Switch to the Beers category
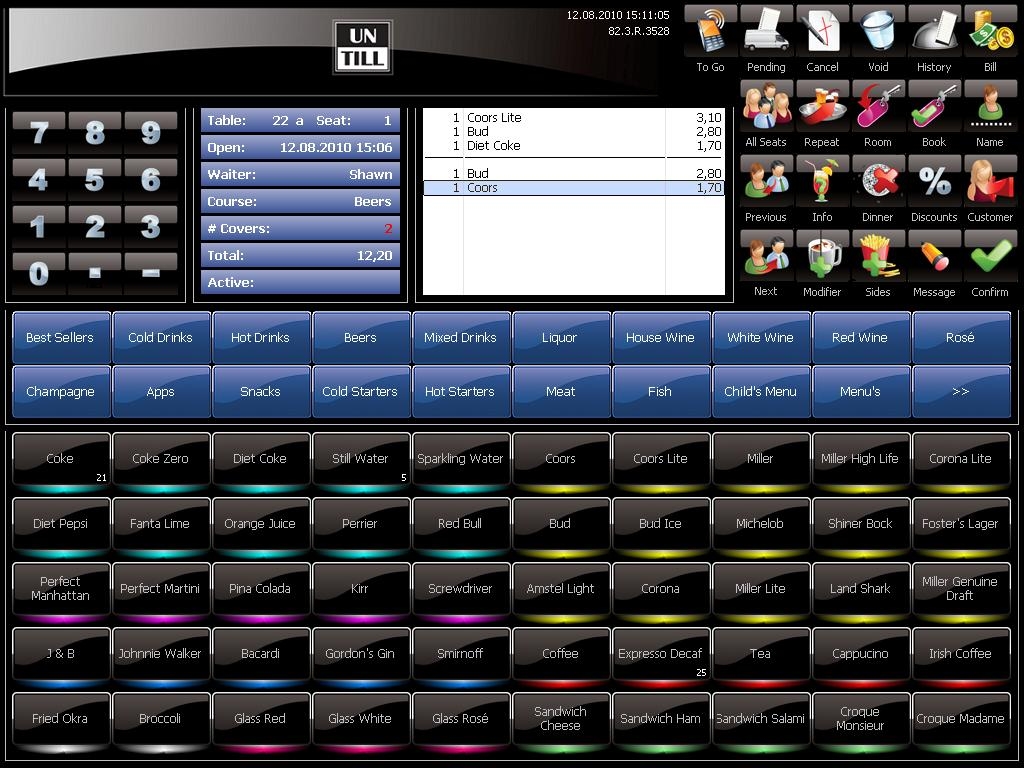 [360, 338]
